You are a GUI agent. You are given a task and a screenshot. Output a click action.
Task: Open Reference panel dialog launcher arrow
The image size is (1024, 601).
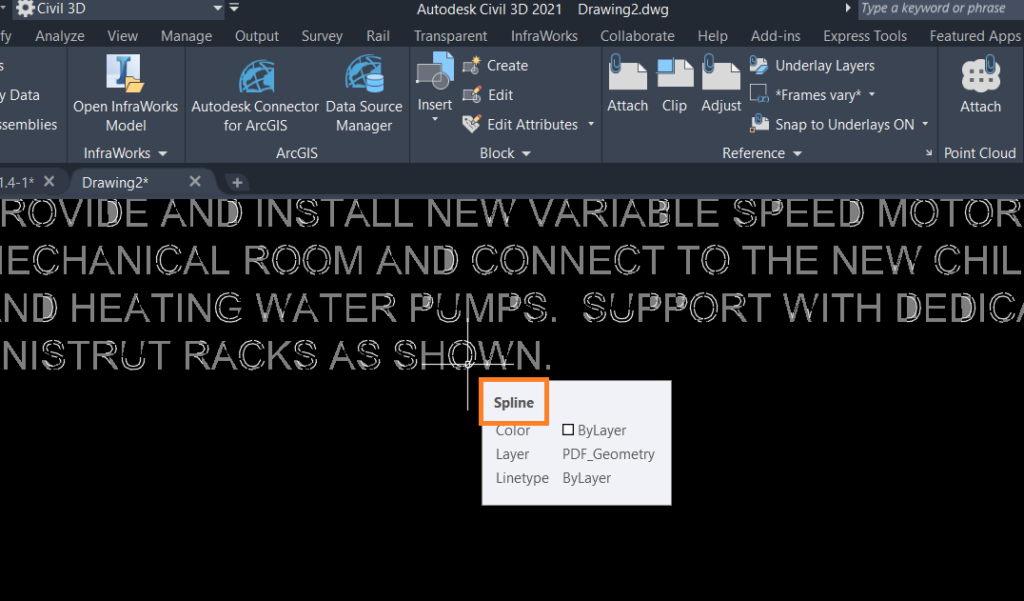coord(929,153)
